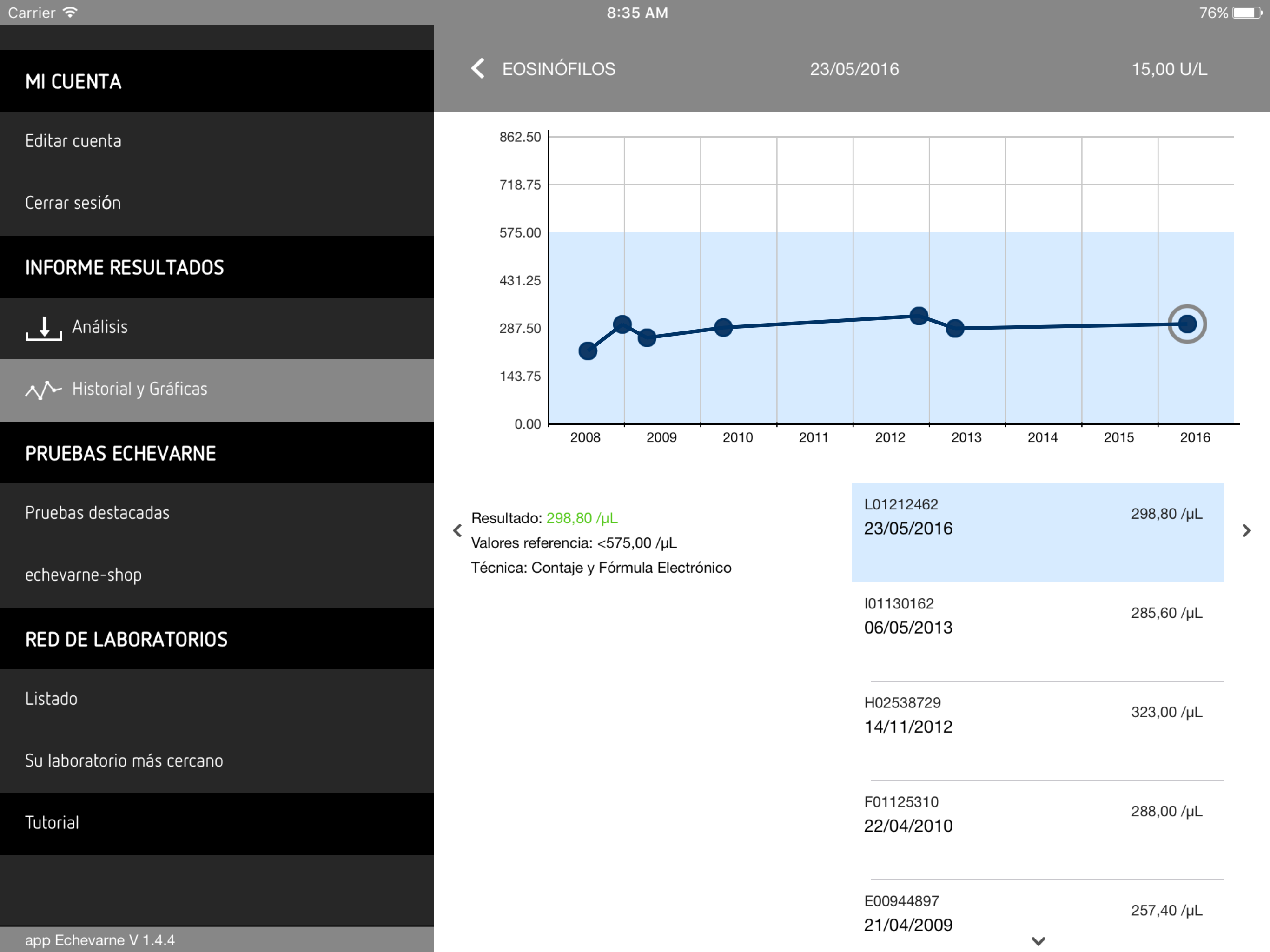Open the echevarne-shop link
Image resolution: width=1270 pixels, height=952 pixels.
(x=83, y=575)
